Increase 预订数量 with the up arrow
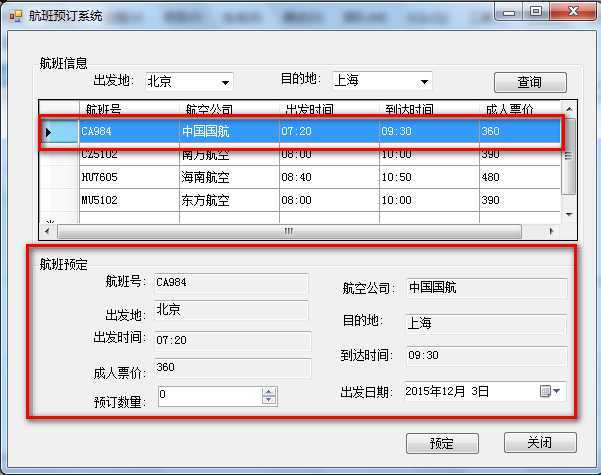Image resolution: width=601 pixels, height=475 pixels. (269, 392)
